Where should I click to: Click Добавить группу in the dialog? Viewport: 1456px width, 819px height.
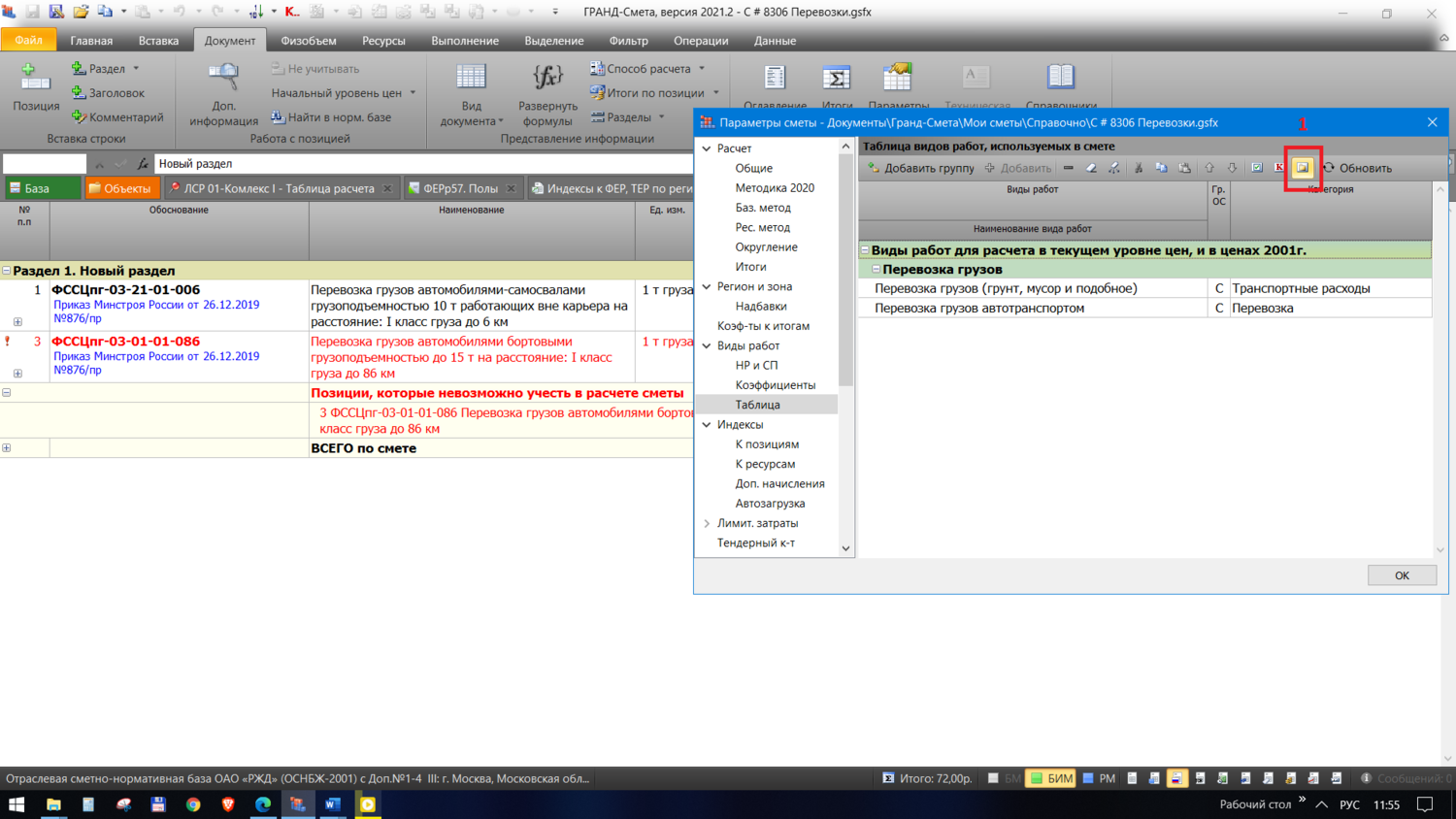[920, 168]
